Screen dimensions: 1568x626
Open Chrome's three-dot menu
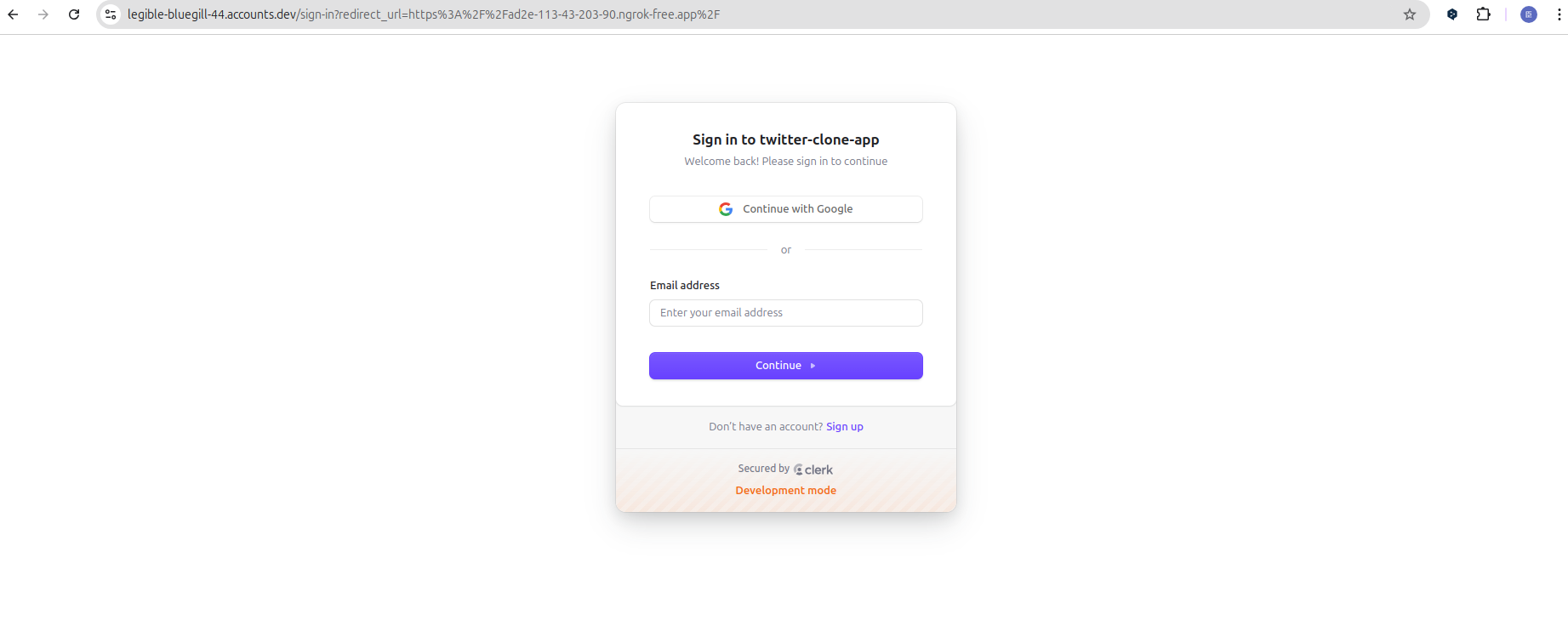click(x=1559, y=14)
